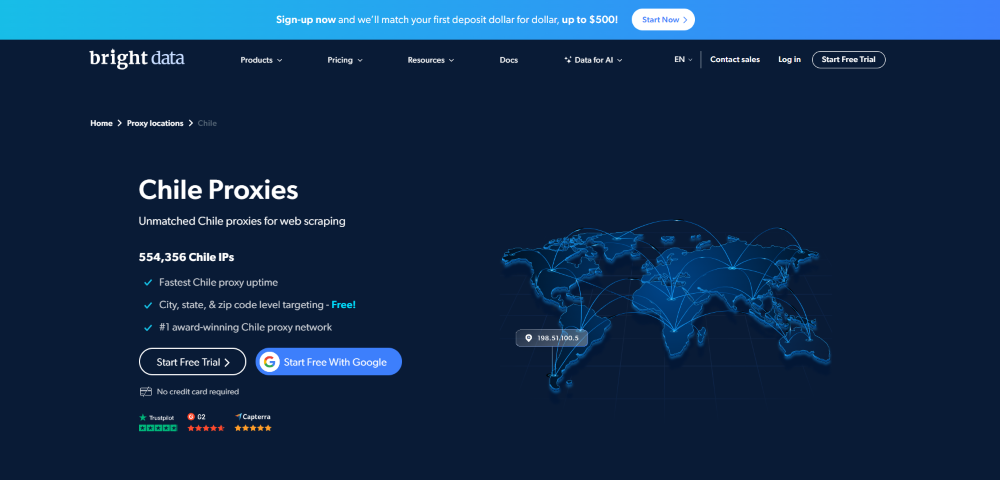This screenshot has width=1000, height=480.
Task: Open the Products dropdown menu
Action: (x=261, y=60)
